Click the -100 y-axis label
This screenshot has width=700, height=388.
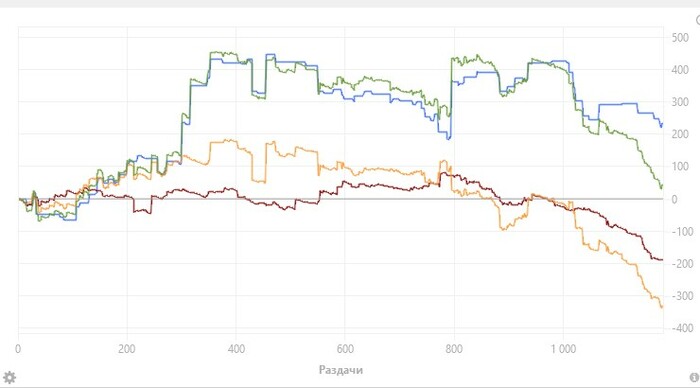tap(682, 231)
